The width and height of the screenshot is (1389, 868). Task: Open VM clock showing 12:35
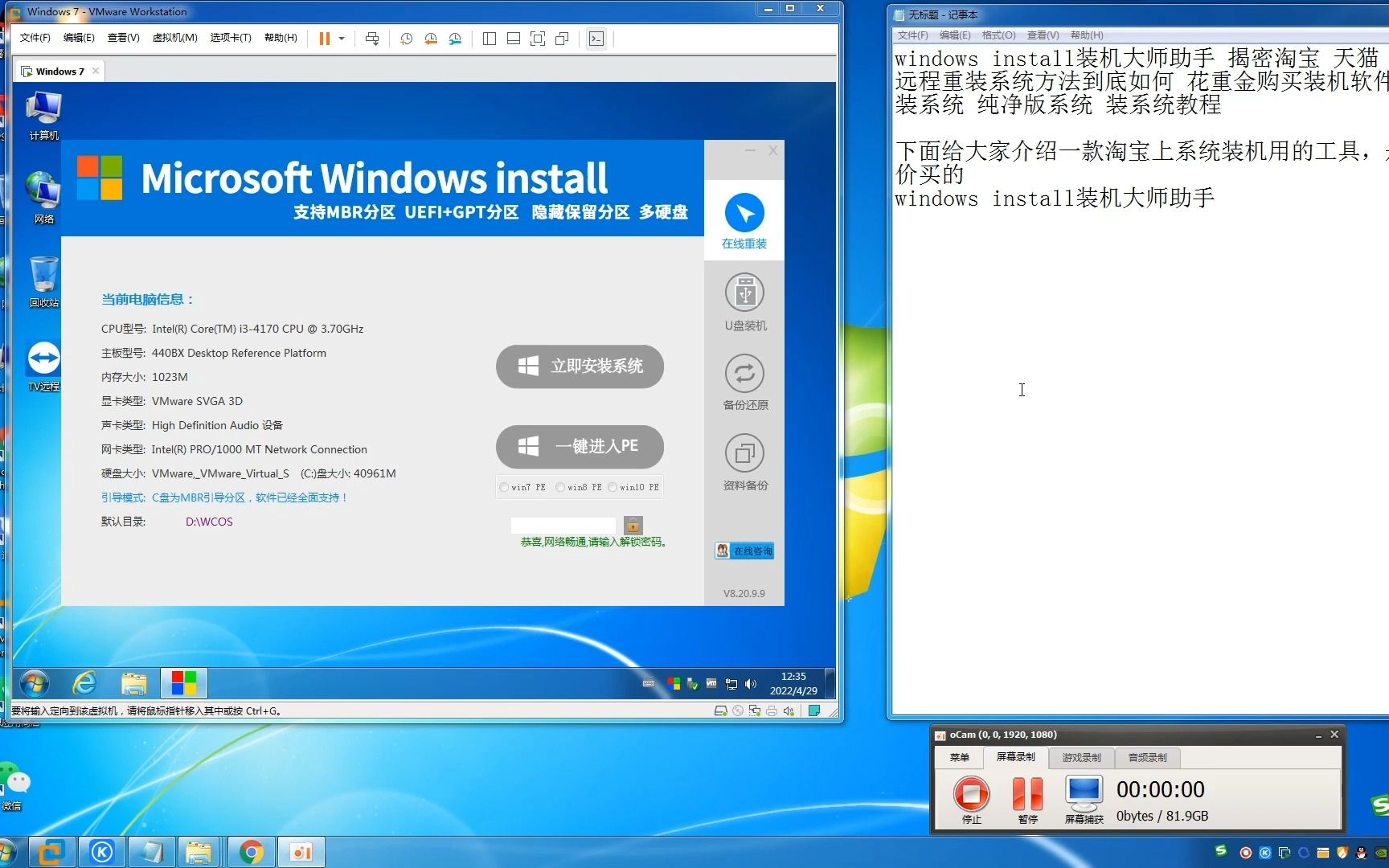(x=793, y=684)
